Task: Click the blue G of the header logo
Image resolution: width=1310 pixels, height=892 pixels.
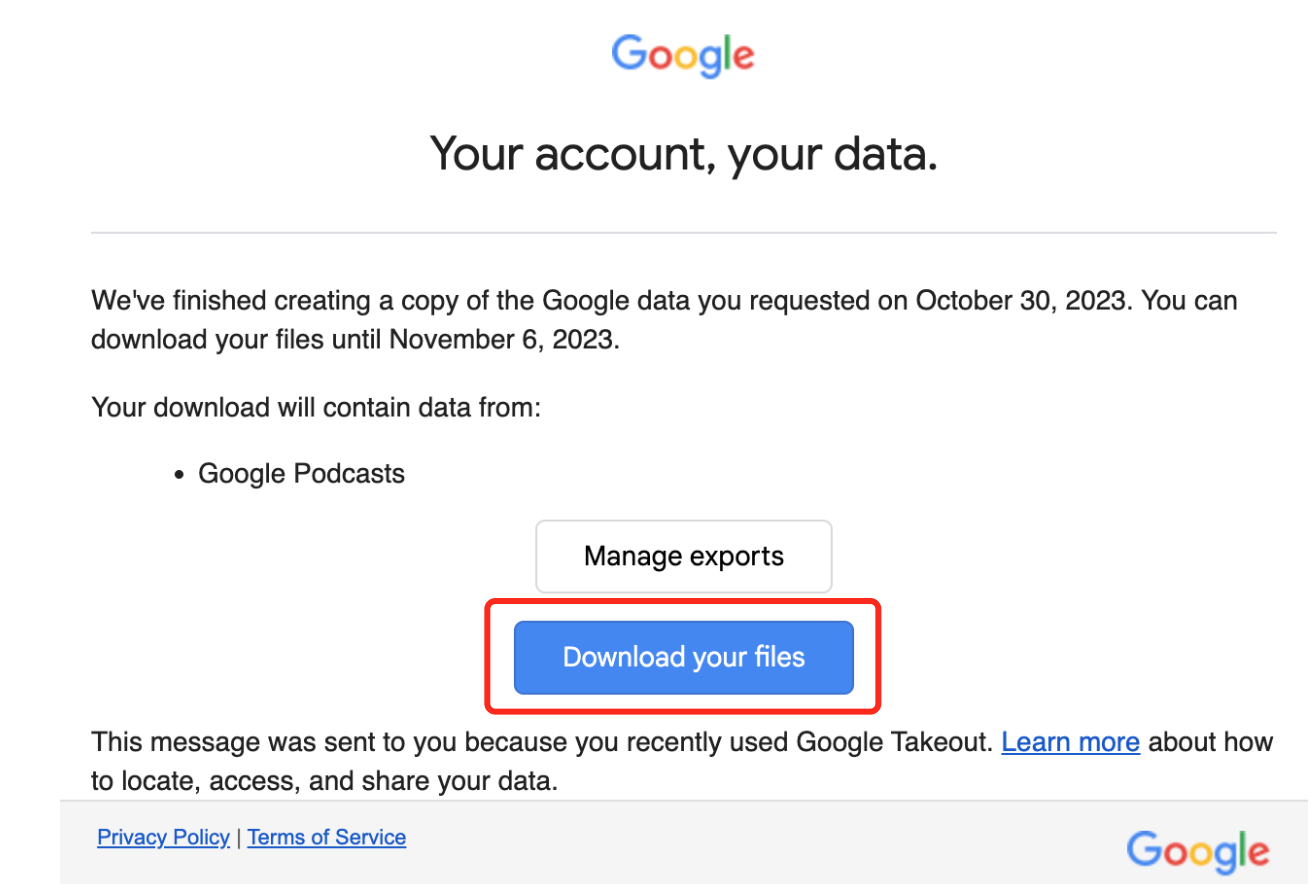Action: (x=630, y=53)
